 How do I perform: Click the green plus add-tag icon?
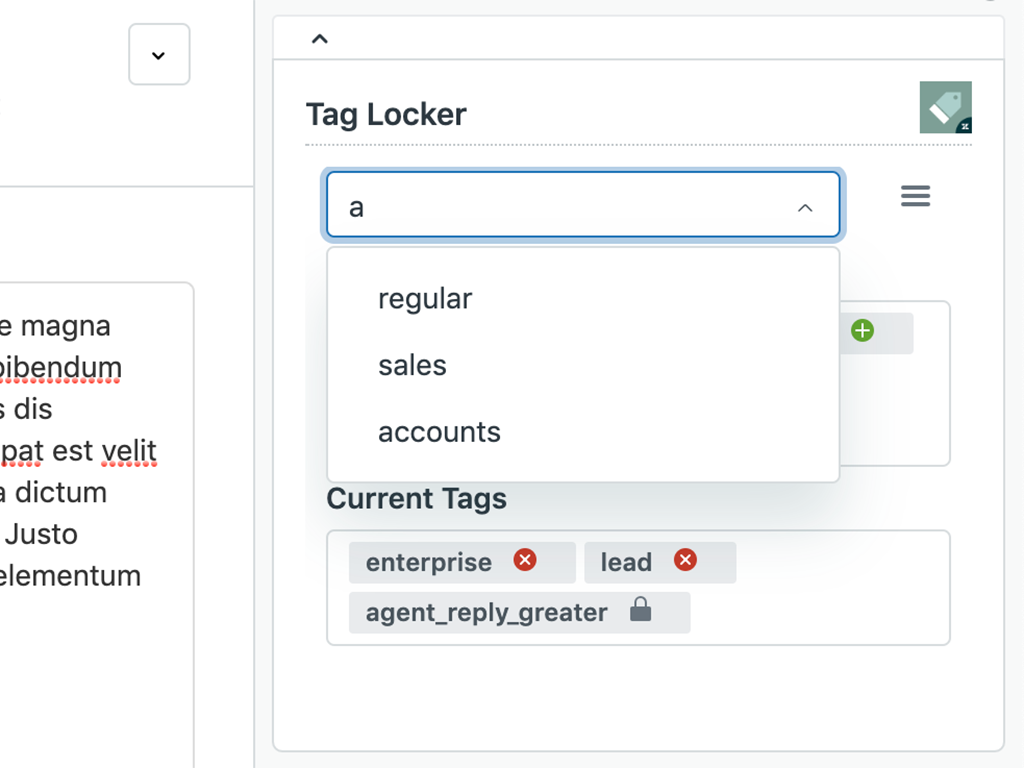[862, 330]
